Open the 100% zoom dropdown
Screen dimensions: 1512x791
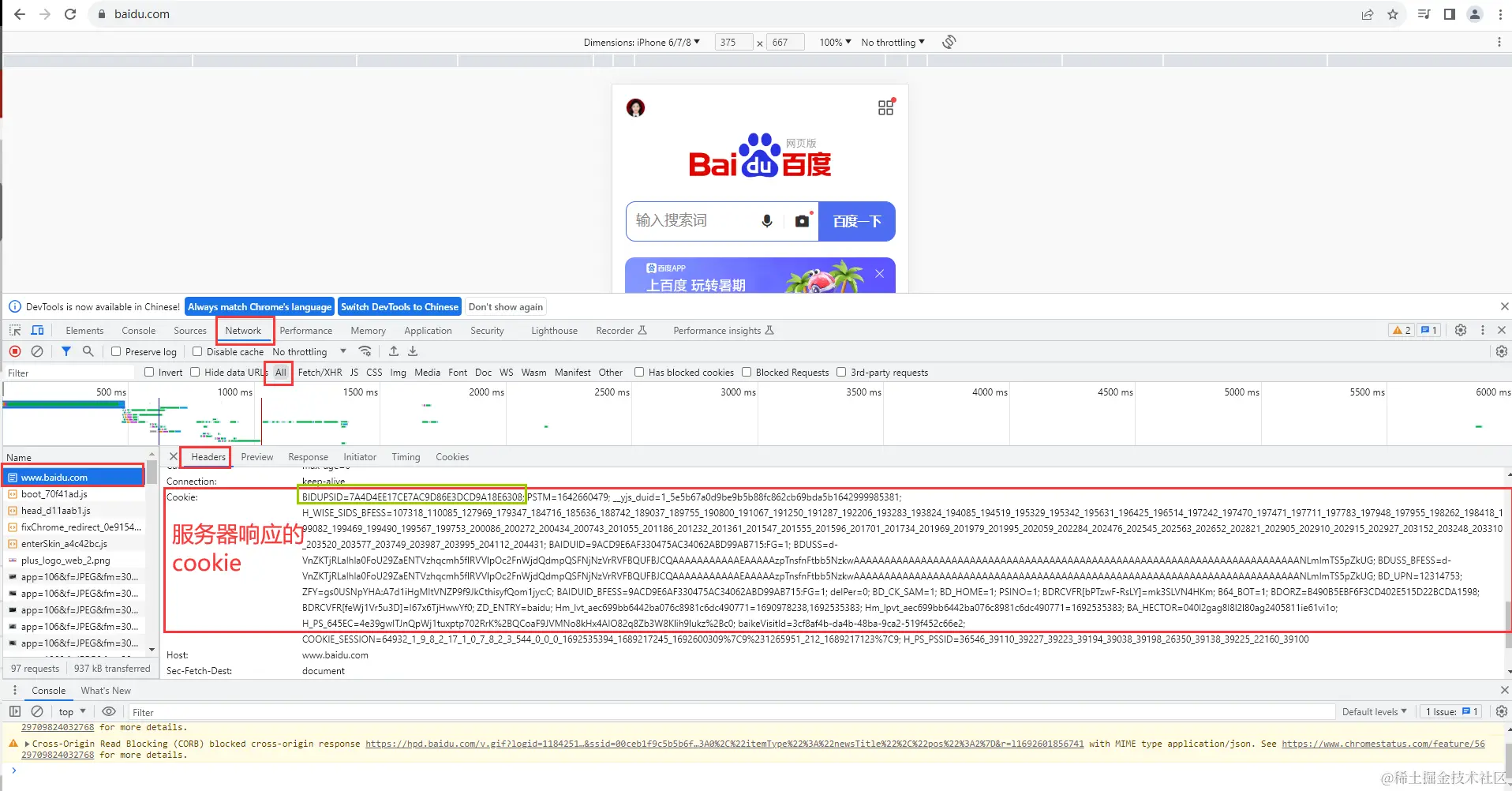[835, 42]
